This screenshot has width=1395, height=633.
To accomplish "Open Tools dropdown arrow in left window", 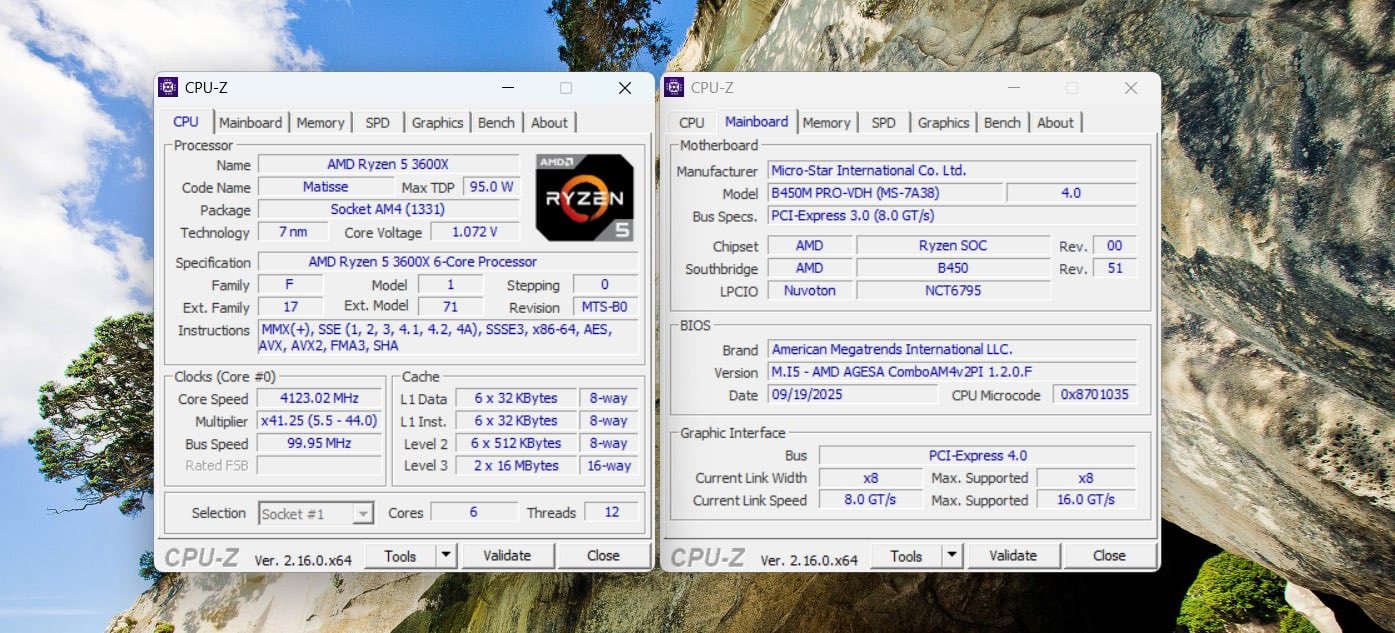I will [x=446, y=556].
